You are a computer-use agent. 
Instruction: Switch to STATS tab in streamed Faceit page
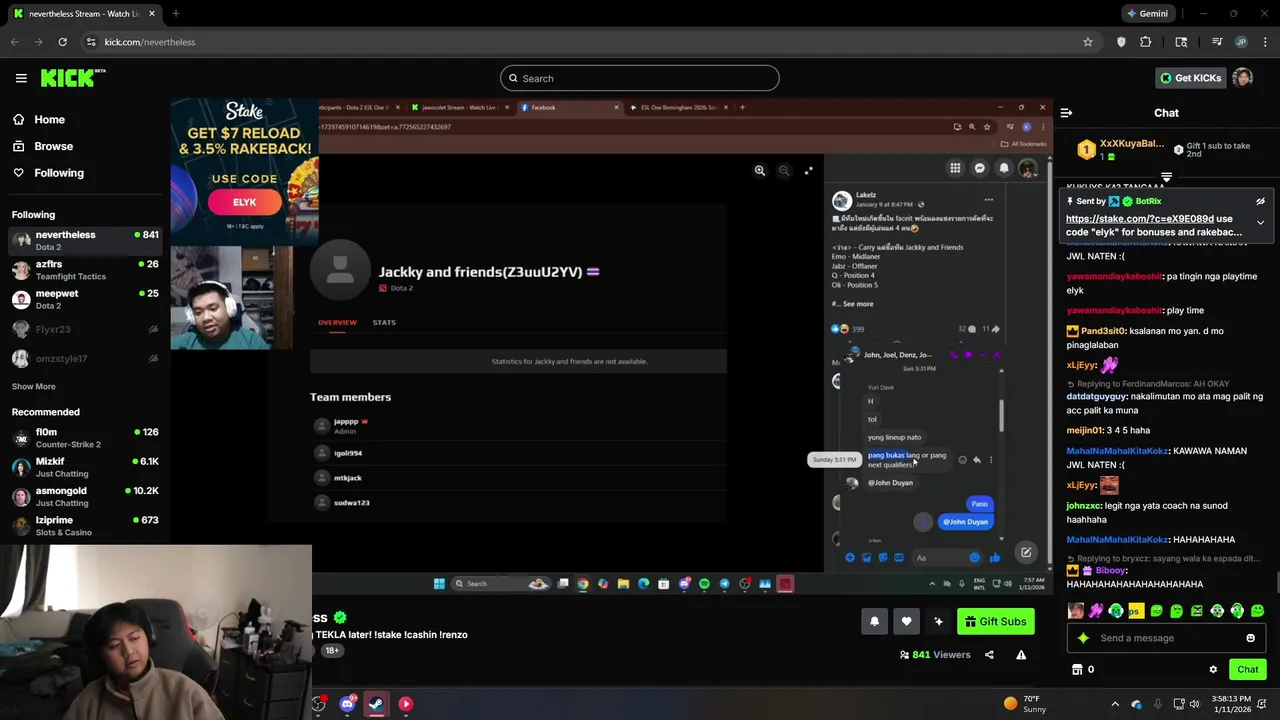pos(384,322)
